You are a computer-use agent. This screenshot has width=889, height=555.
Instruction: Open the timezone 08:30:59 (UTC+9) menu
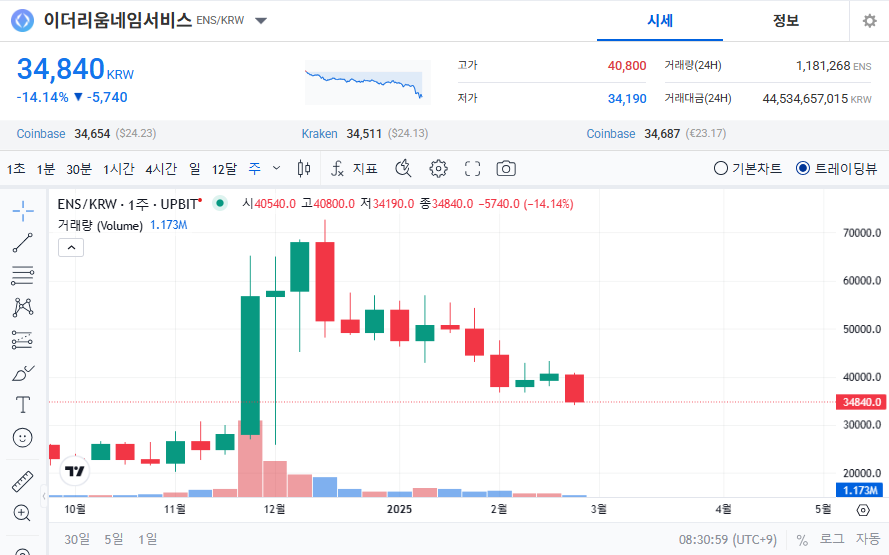pyautogui.click(x=728, y=540)
